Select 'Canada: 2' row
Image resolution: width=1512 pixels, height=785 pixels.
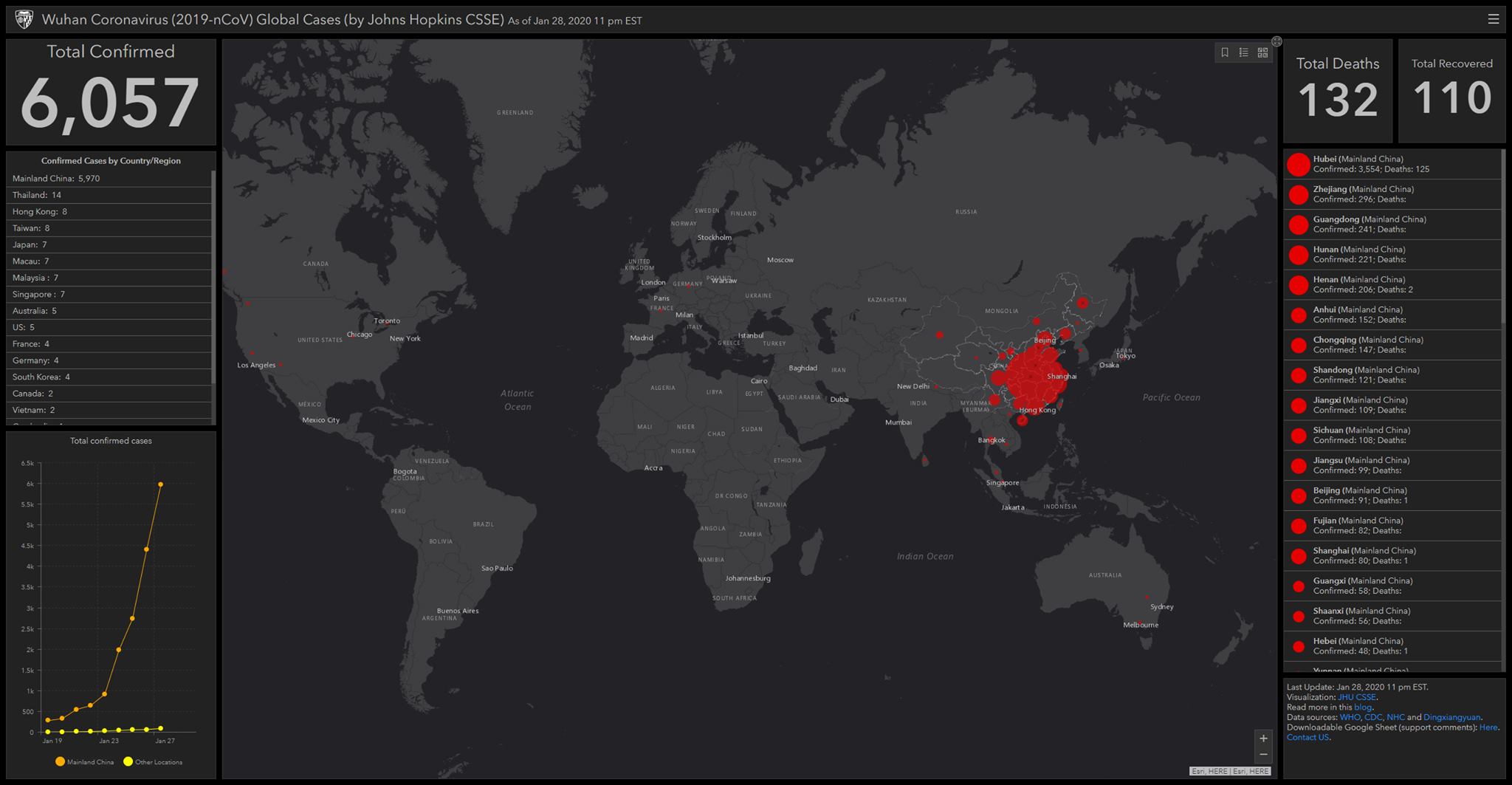coord(109,394)
